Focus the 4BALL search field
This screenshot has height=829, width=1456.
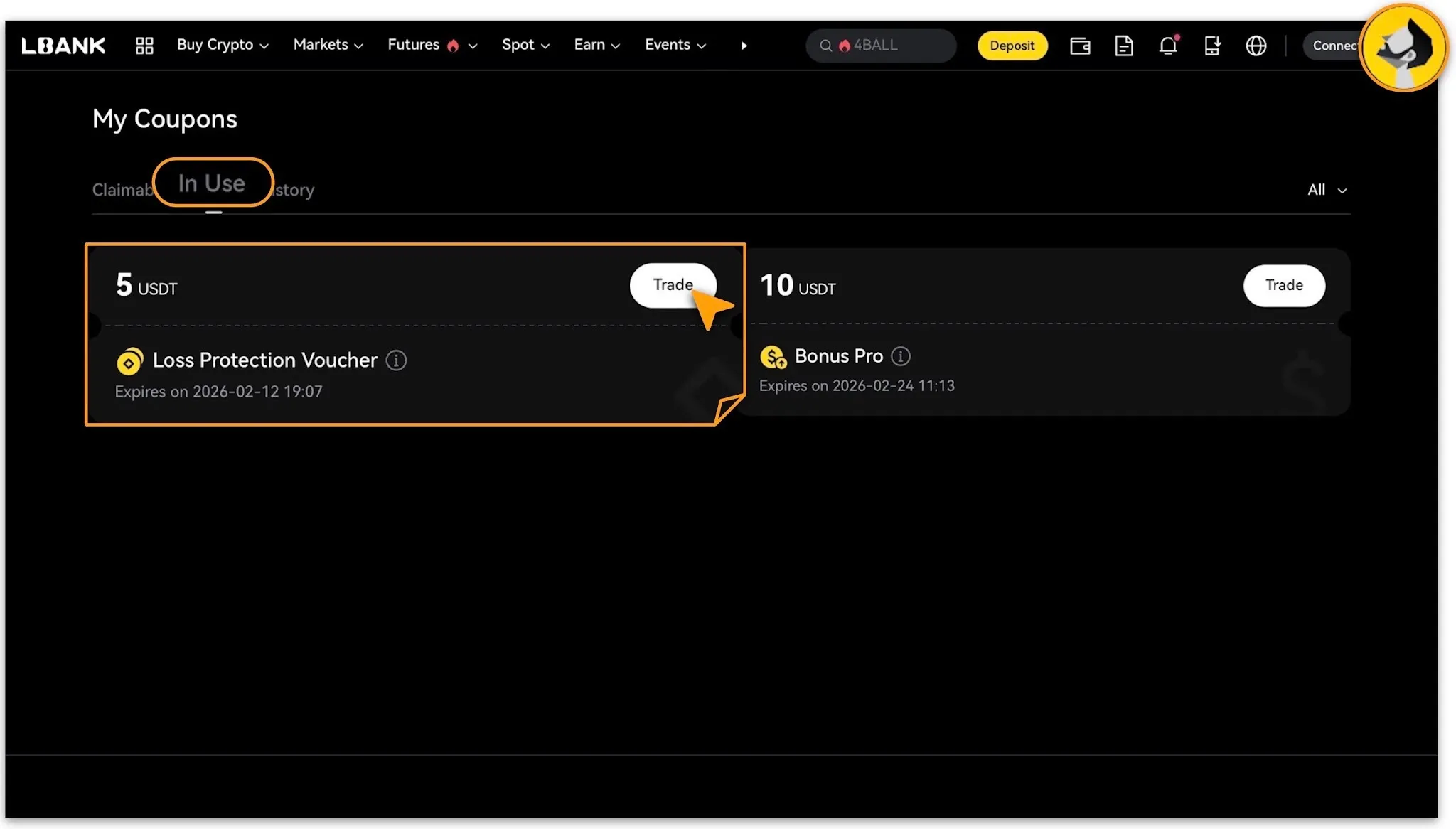click(x=882, y=46)
